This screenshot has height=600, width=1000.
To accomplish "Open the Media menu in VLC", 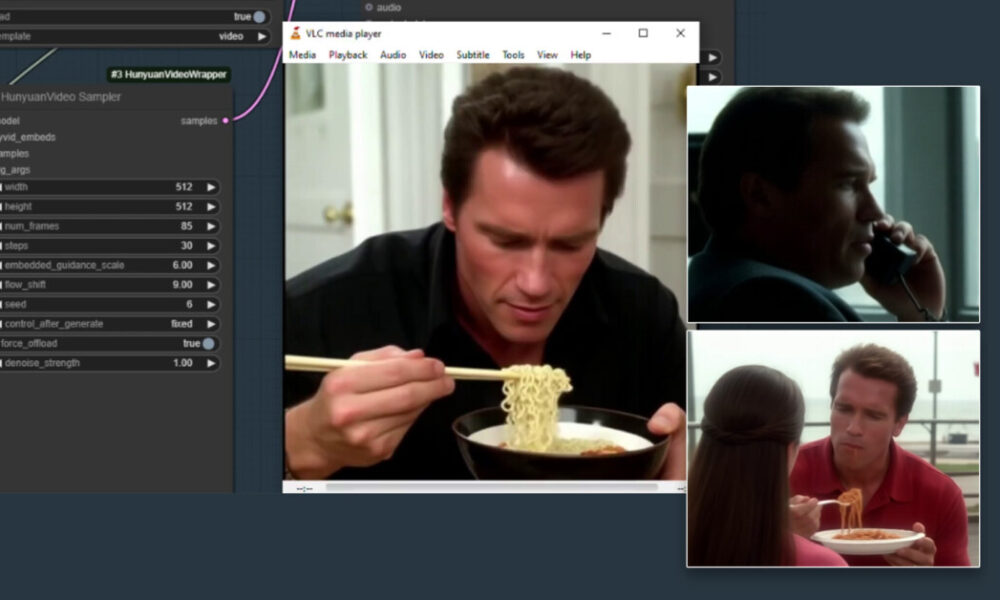I will pos(302,55).
